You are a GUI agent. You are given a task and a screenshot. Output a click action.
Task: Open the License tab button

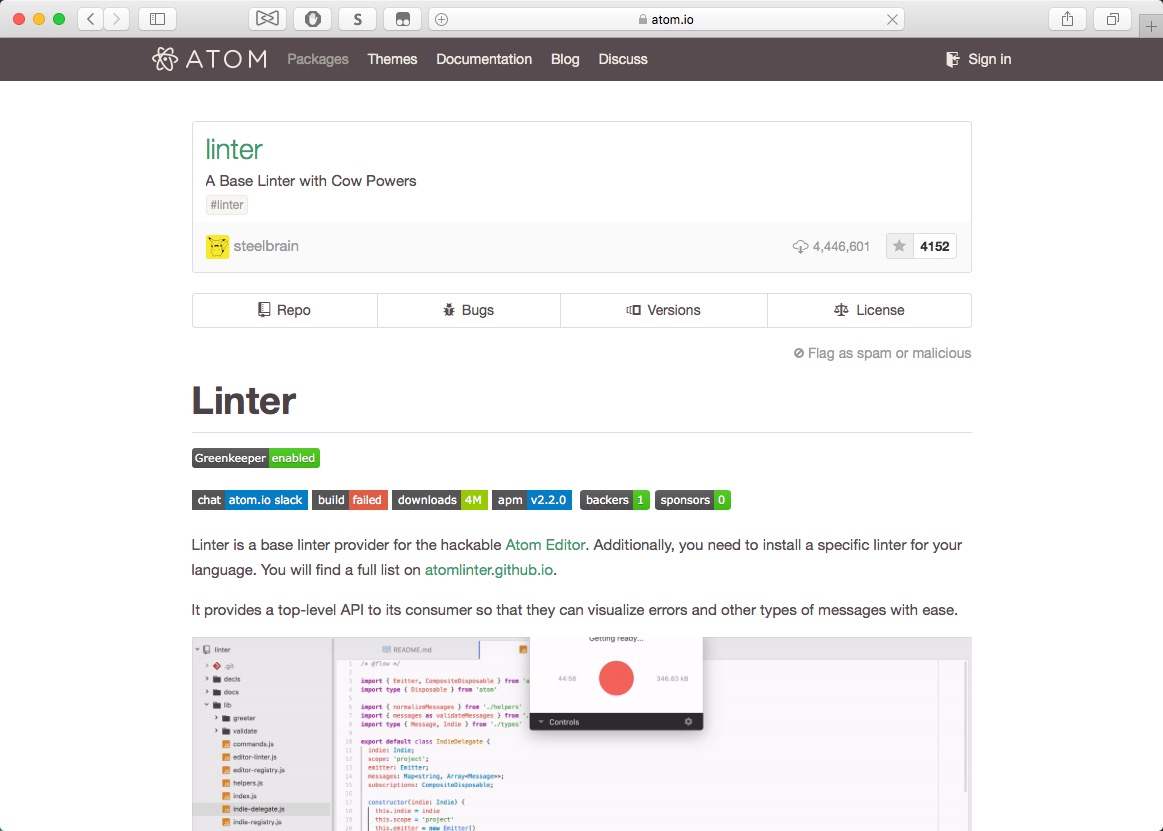[x=869, y=310]
